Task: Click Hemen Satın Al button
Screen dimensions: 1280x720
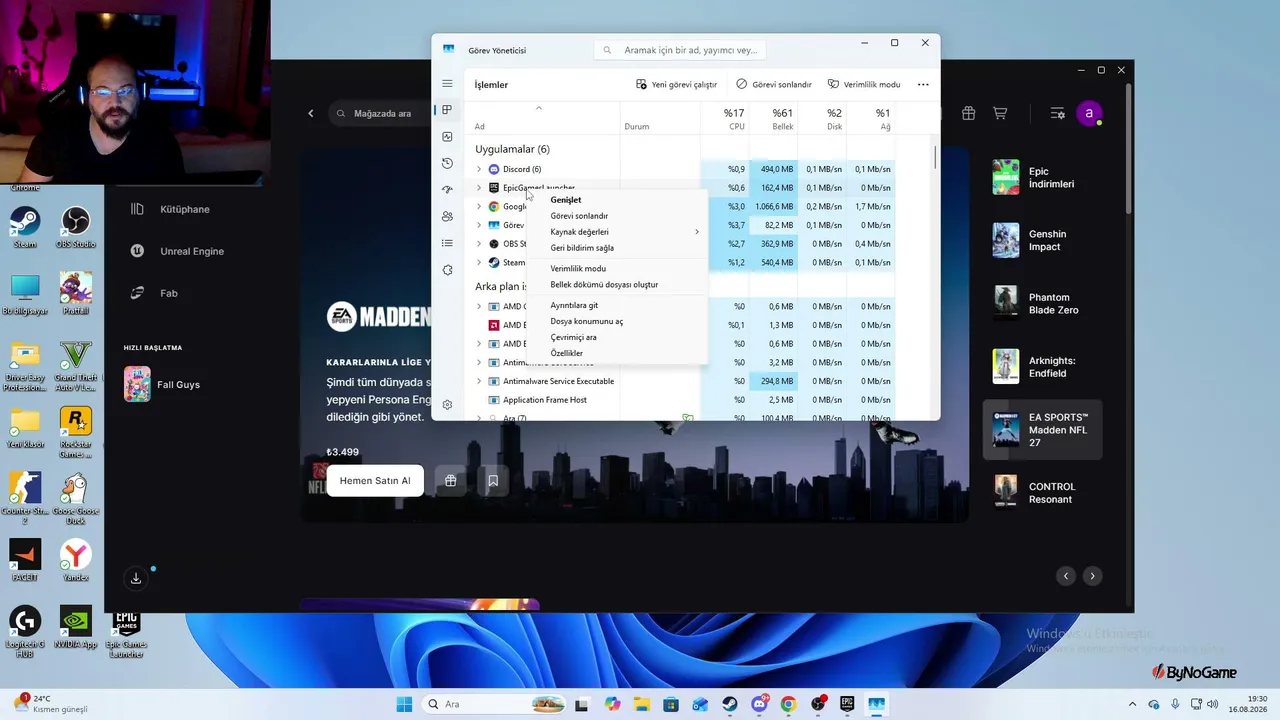Action: [x=375, y=481]
